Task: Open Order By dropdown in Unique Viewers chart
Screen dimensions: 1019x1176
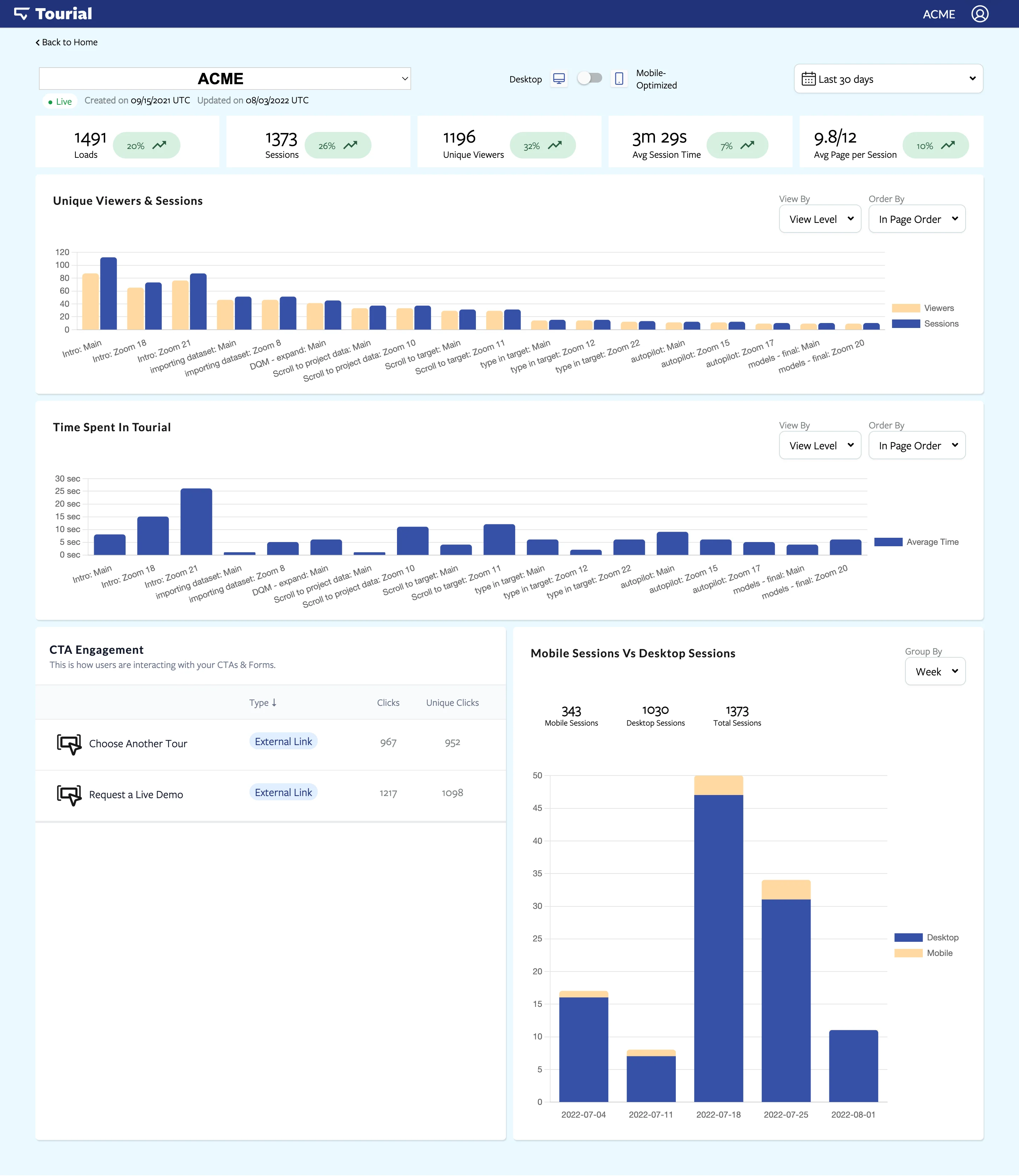Action: (917, 219)
